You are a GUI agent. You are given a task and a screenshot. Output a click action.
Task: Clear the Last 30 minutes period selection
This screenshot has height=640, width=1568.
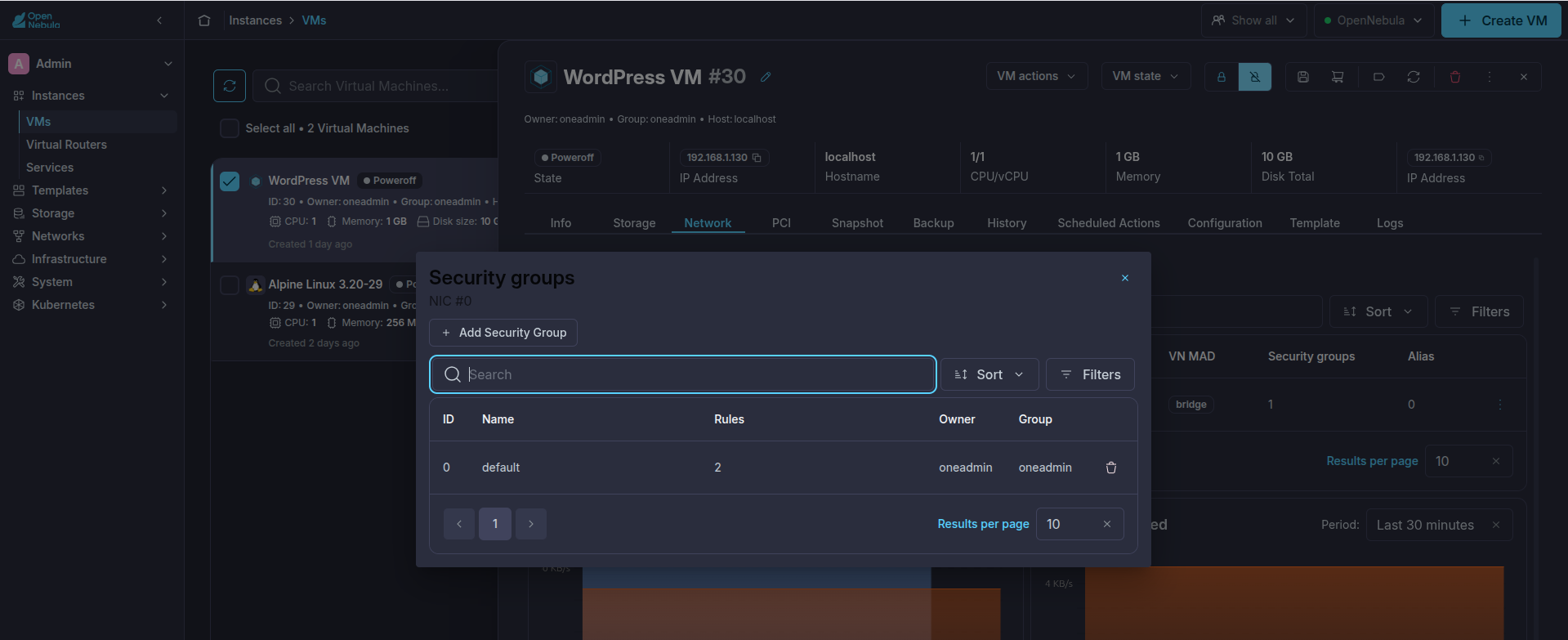coord(1496,525)
